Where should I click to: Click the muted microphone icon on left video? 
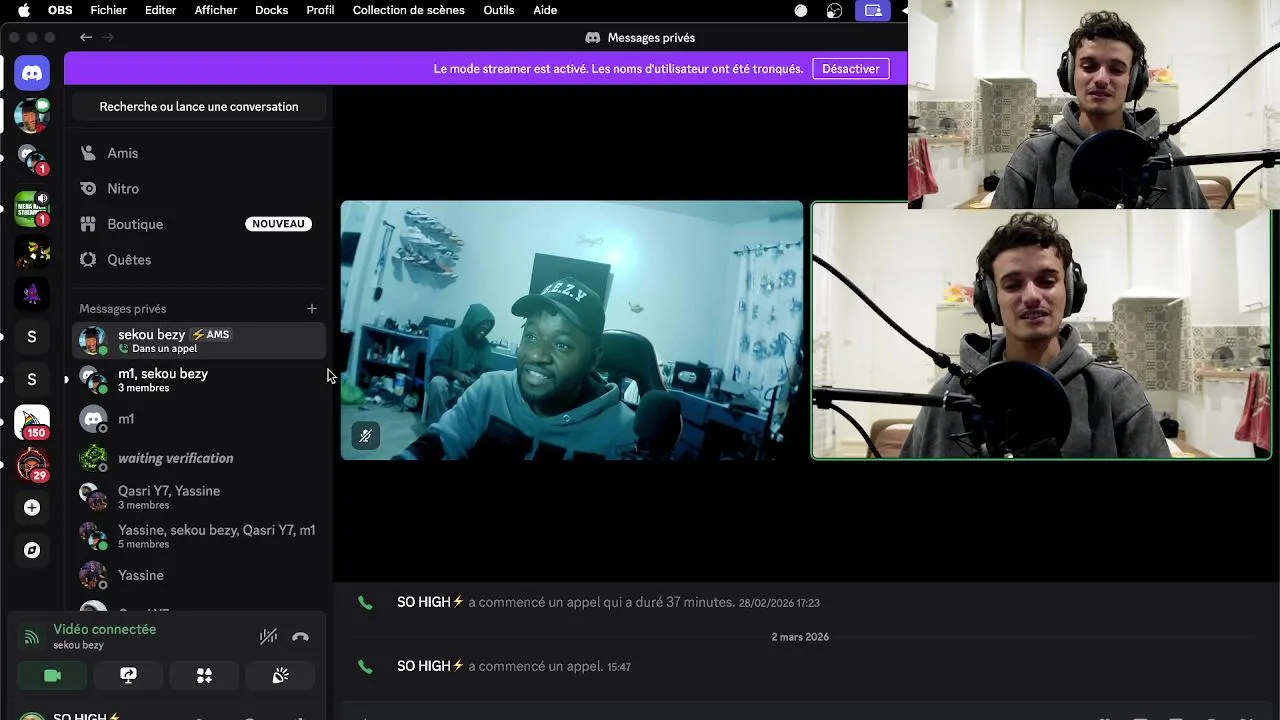pos(365,436)
